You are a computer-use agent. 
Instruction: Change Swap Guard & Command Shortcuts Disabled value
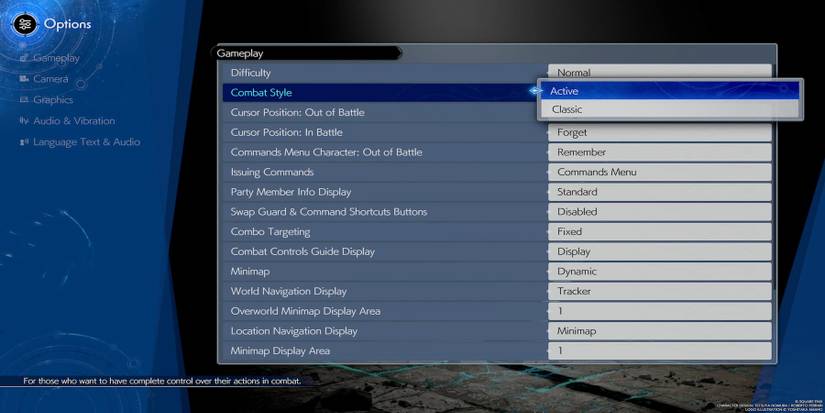tap(659, 212)
